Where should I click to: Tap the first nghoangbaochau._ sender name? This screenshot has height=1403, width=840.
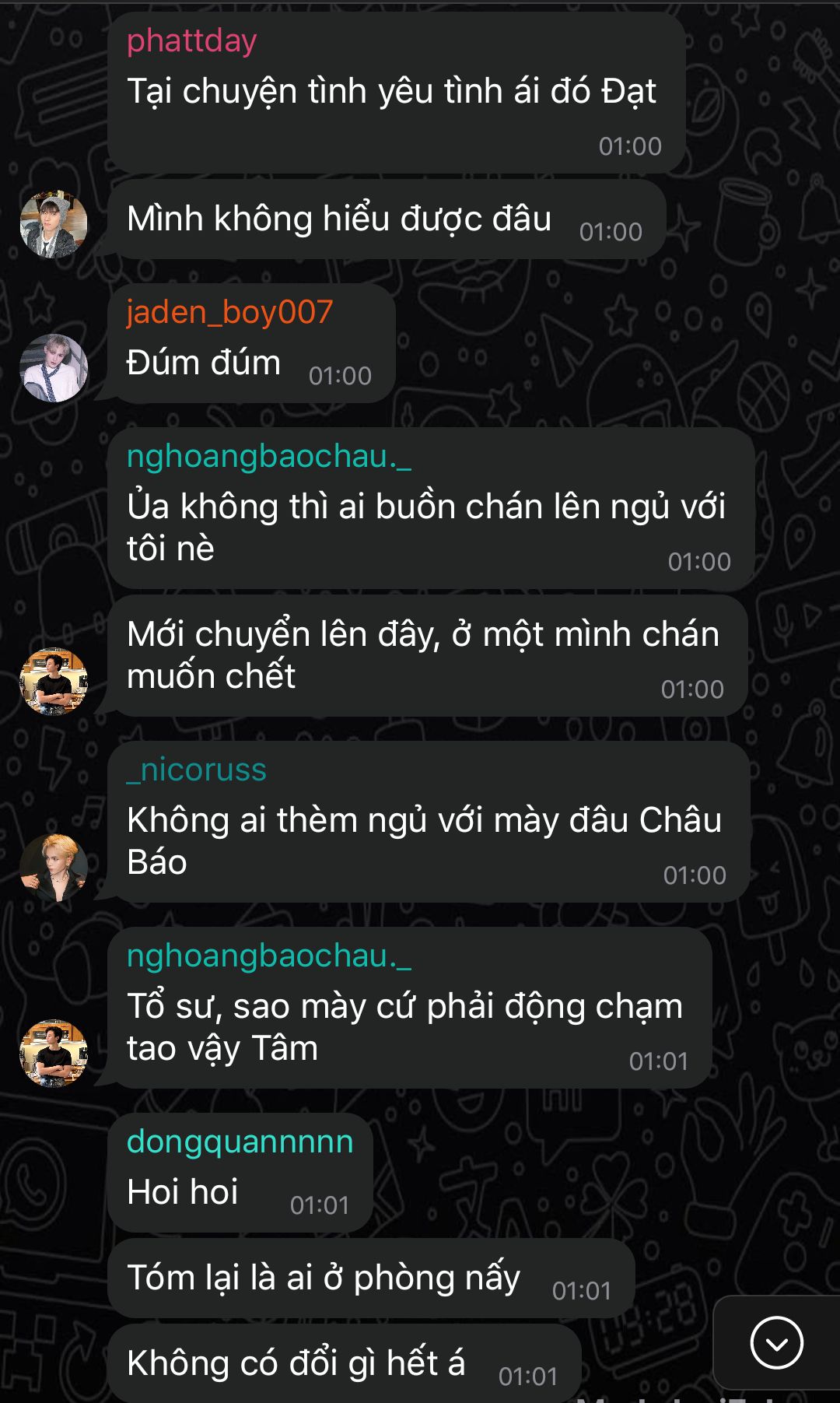point(268,456)
